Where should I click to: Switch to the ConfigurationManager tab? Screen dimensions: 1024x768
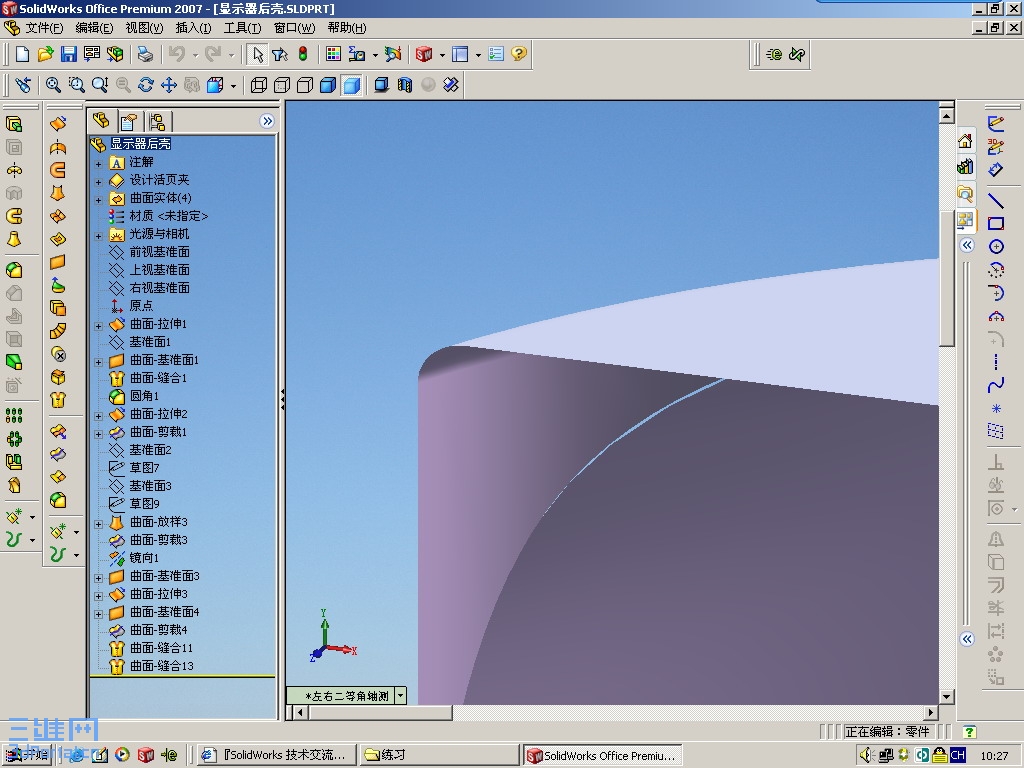pyautogui.click(x=157, y=121)
